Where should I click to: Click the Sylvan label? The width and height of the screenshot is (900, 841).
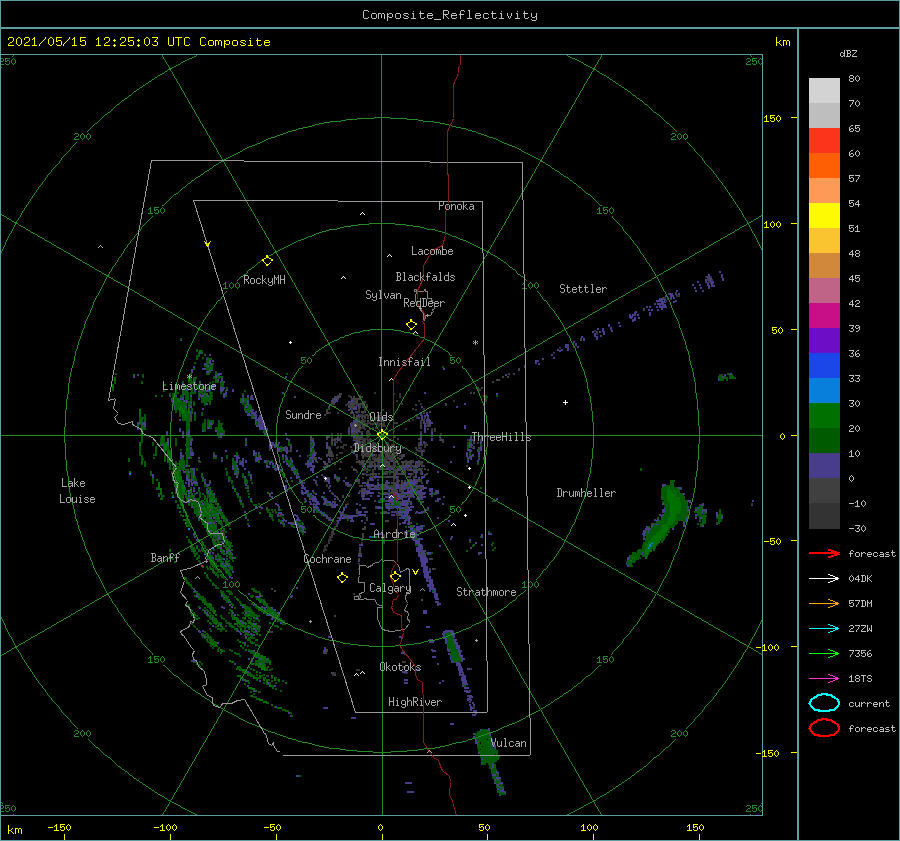coord(383,295)
